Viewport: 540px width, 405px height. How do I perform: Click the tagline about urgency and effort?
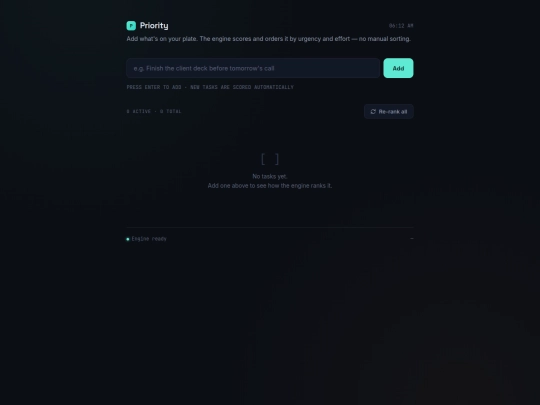pos(269,39)
